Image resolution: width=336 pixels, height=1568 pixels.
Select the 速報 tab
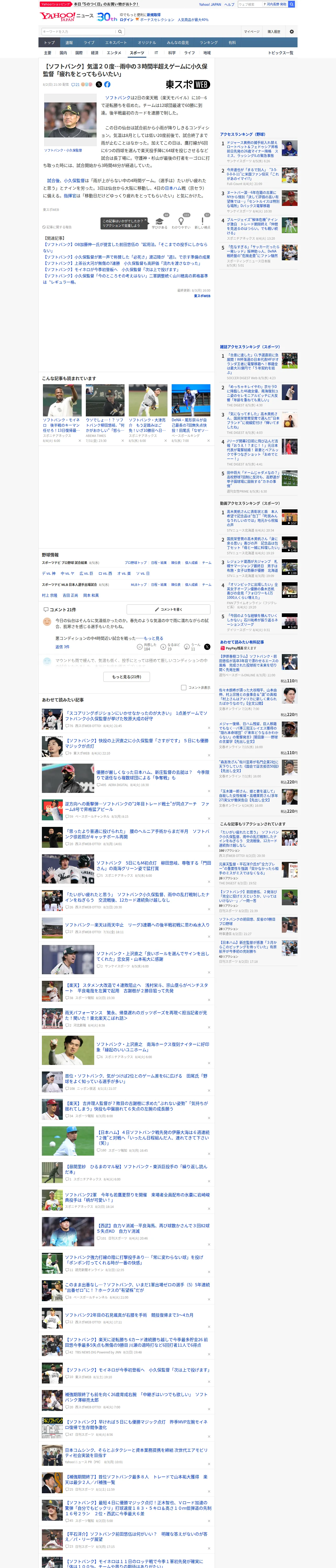[69, 43]
